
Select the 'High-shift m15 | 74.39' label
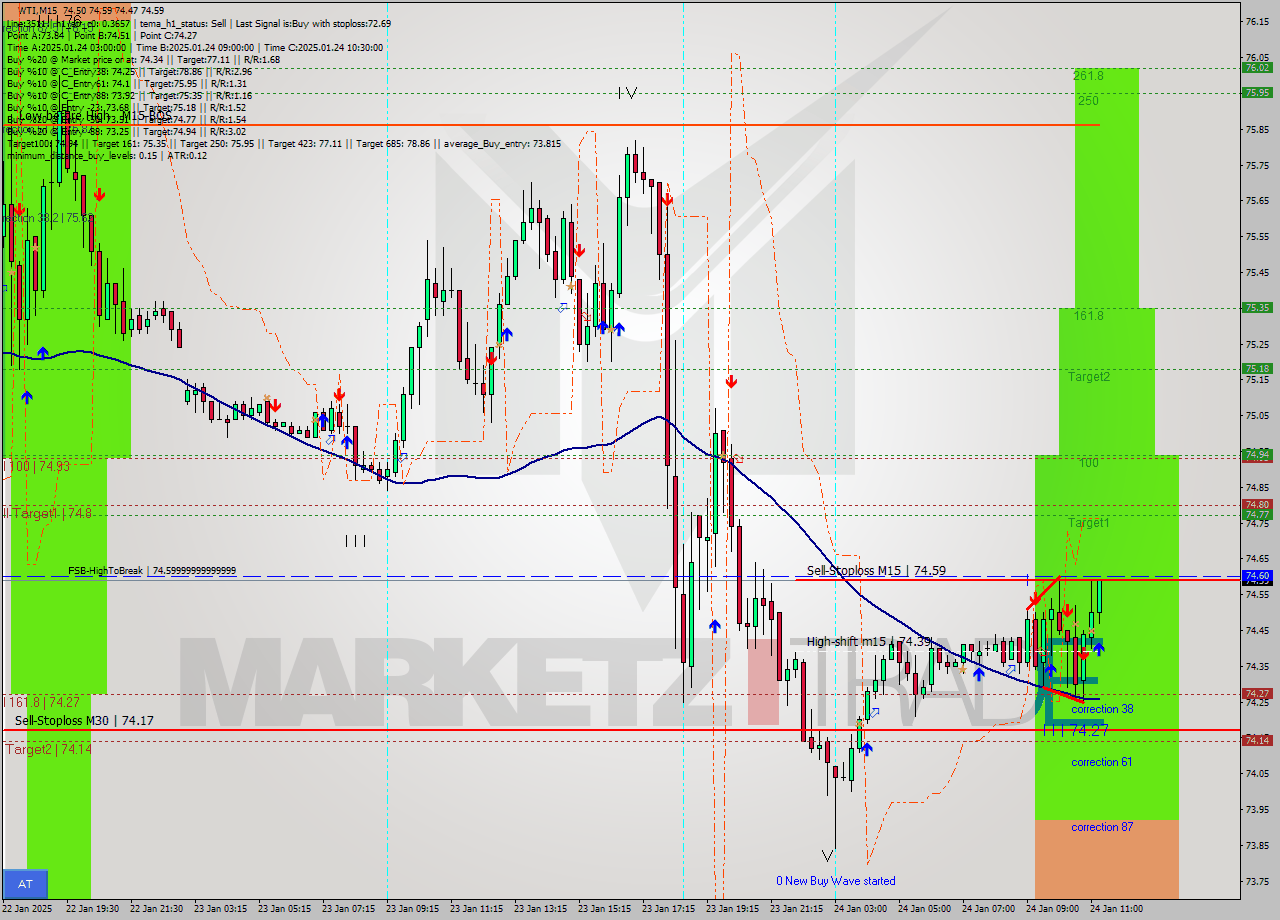pyautogui.click(x=870, y=642)
